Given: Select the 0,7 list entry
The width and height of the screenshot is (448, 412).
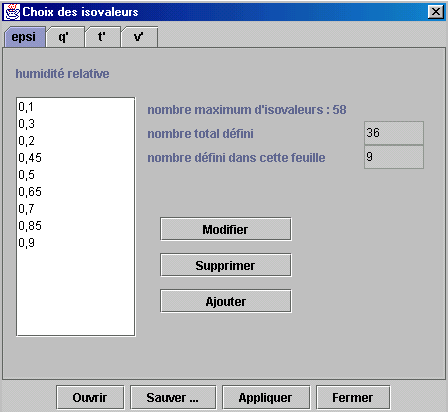Looking at the screenshot, I should pos(75,209).
